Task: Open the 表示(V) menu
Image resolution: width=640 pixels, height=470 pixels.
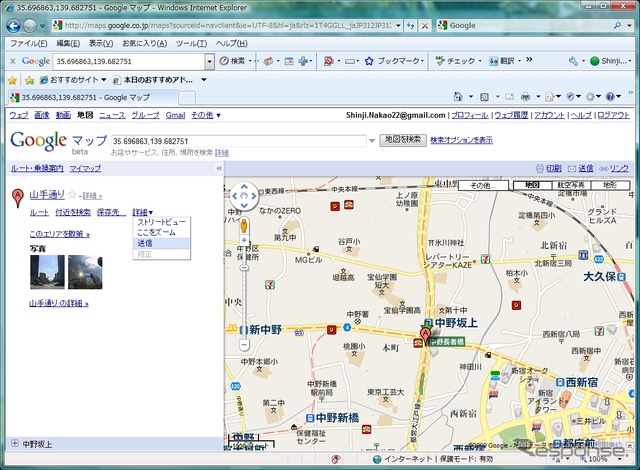Action: [x=101, y=44]
